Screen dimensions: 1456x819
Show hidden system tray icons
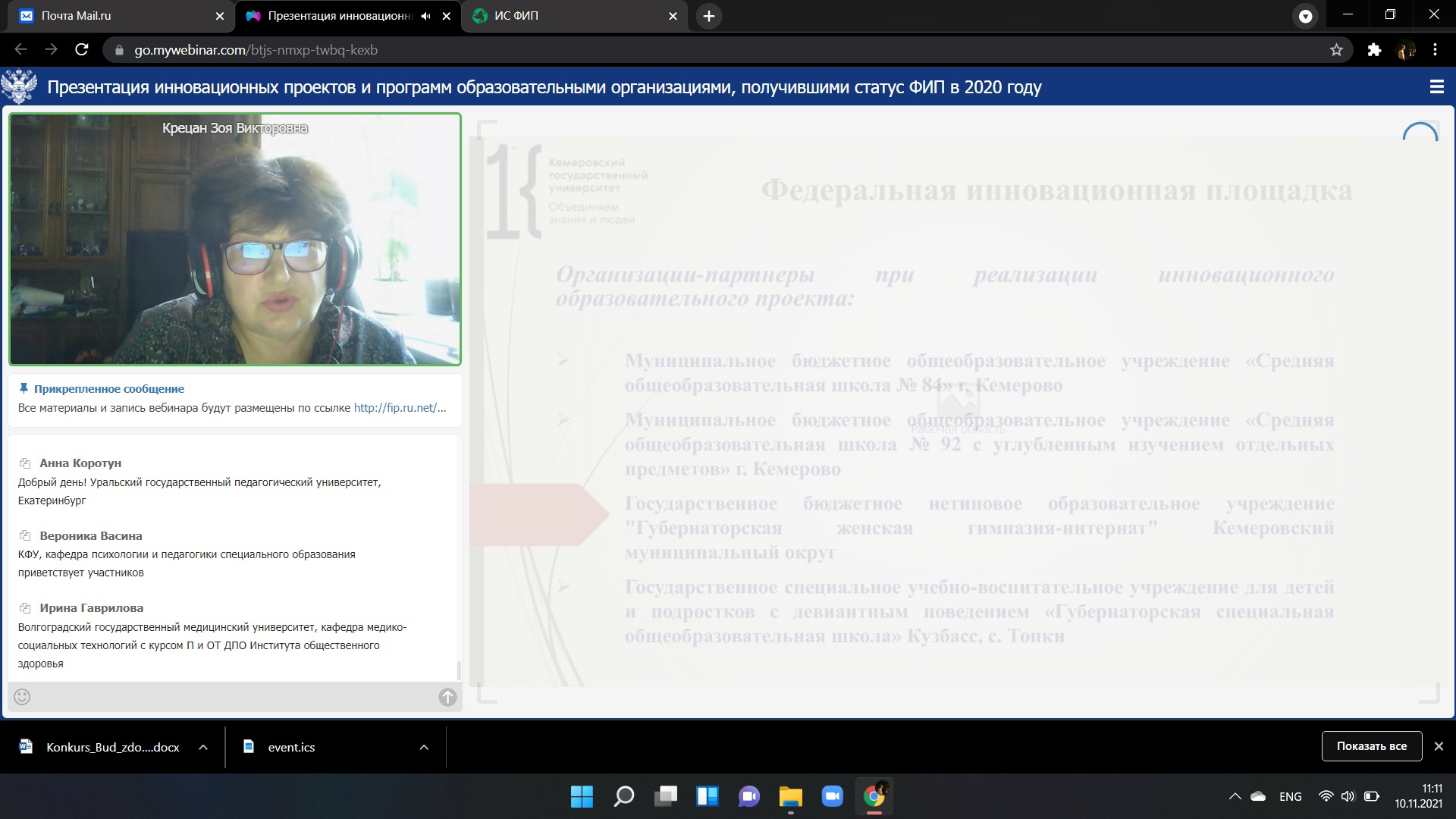coord(1235,796)
